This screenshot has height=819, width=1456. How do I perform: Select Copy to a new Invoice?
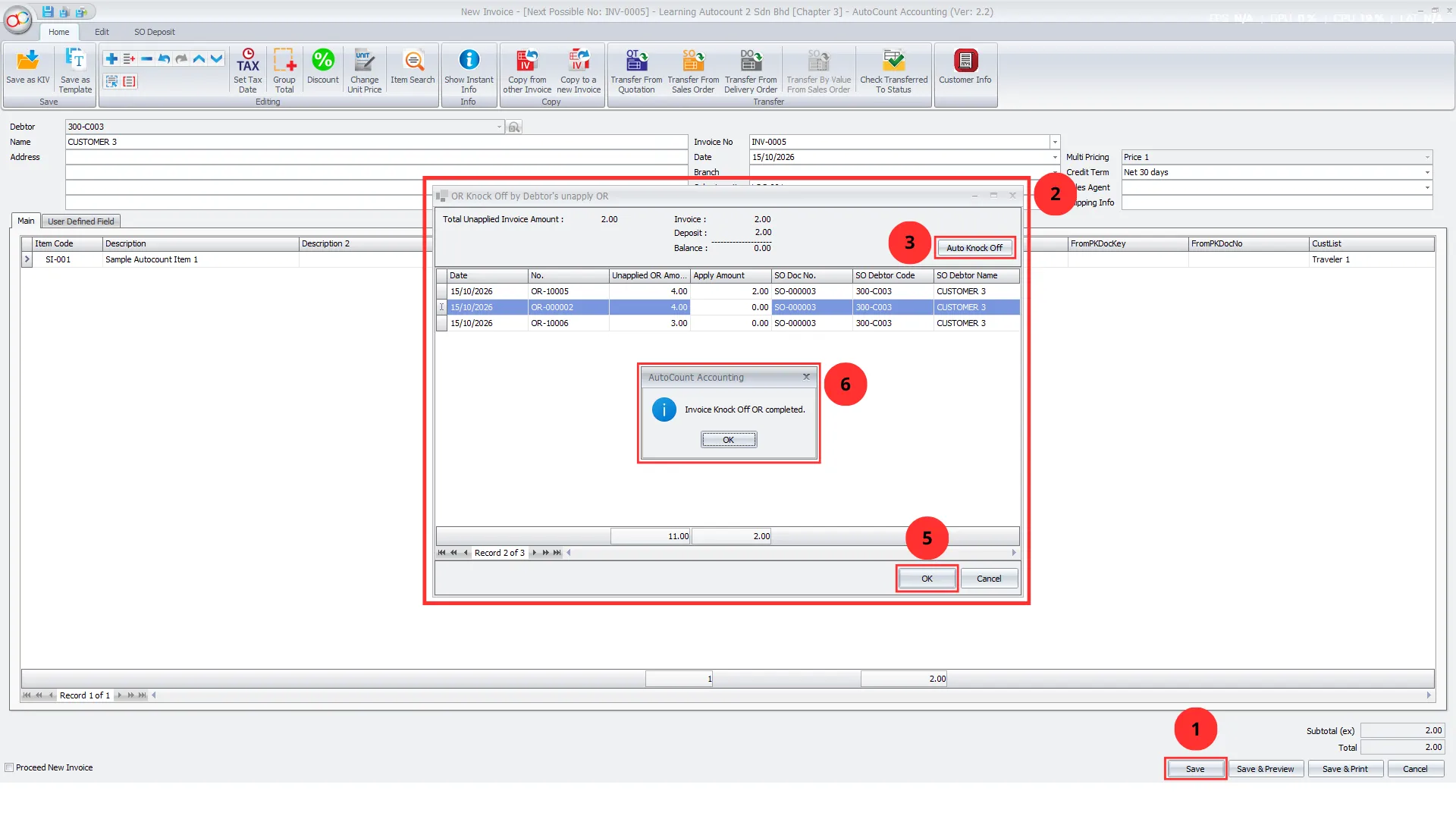pos(579,71)
